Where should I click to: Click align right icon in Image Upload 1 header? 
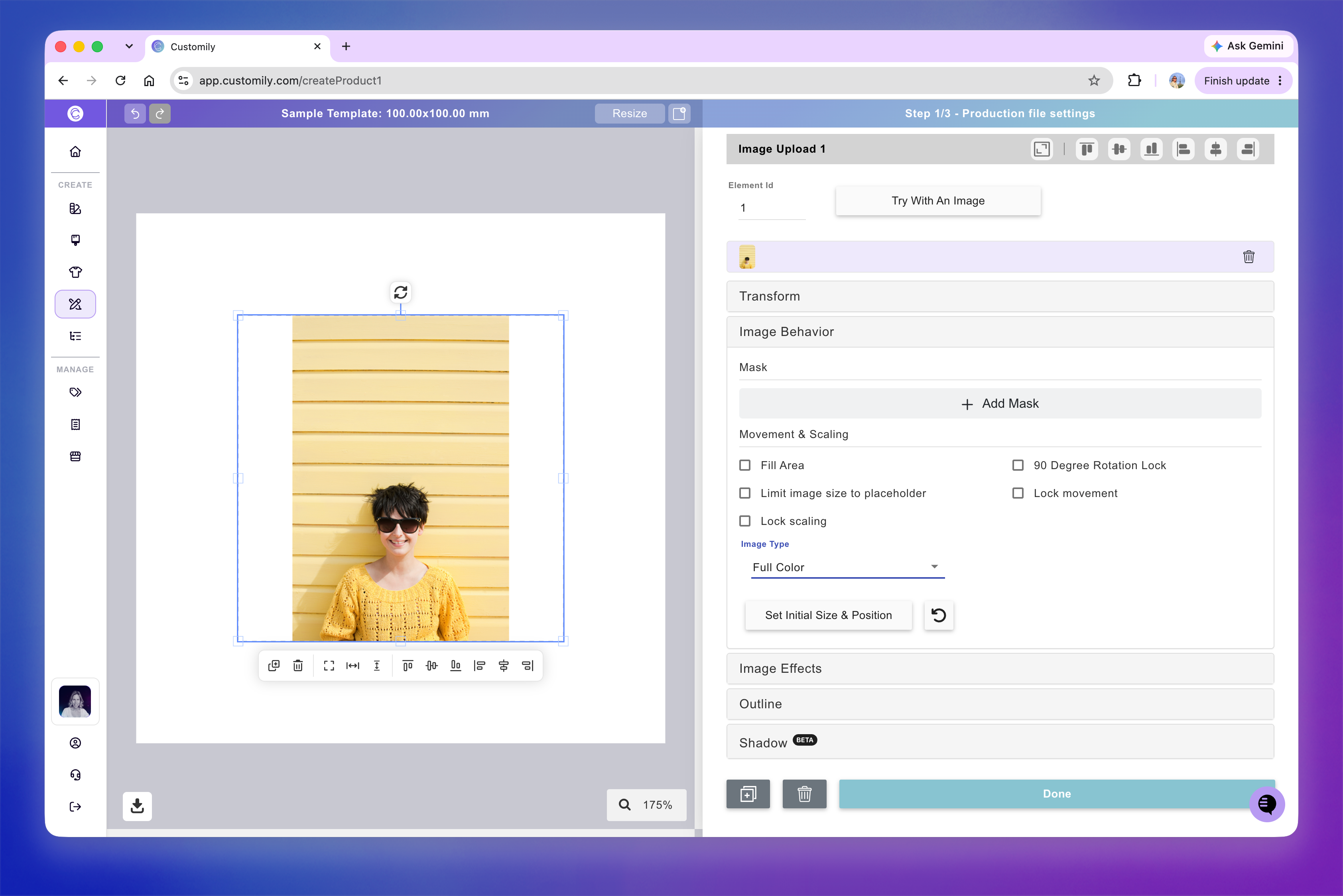tap(1248, 149)
